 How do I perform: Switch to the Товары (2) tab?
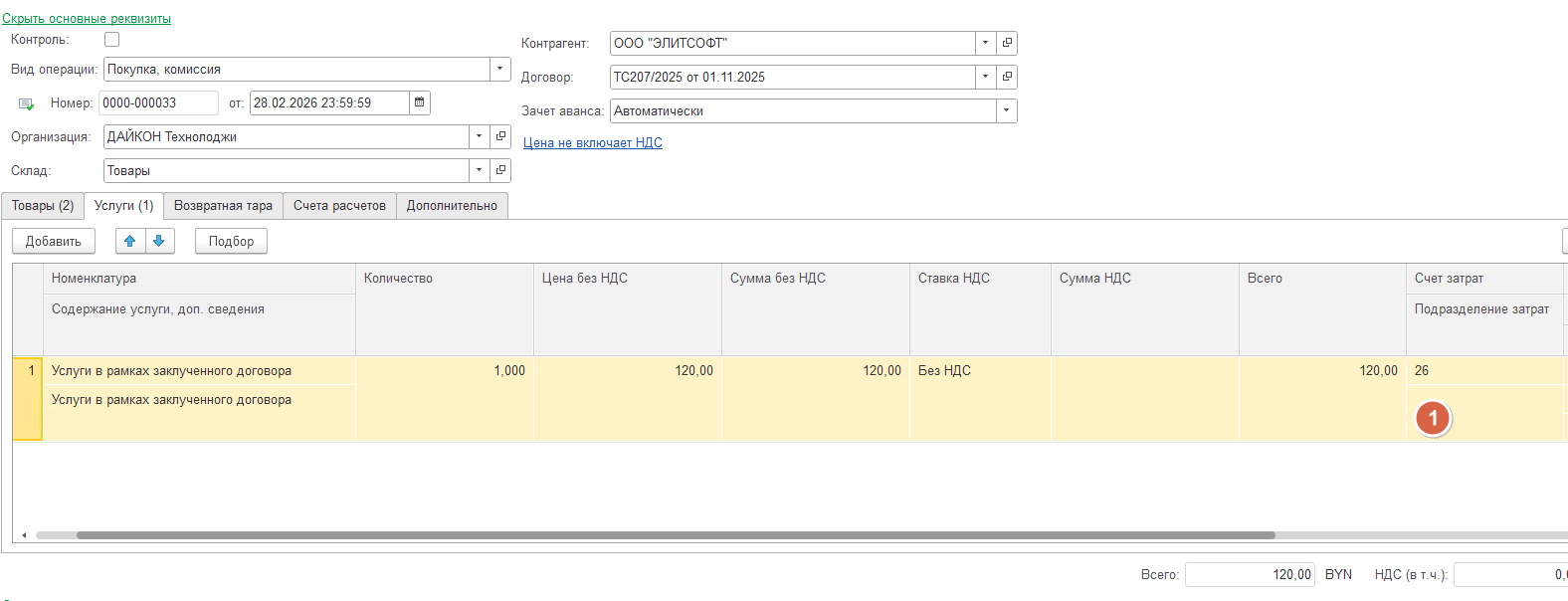43,206
